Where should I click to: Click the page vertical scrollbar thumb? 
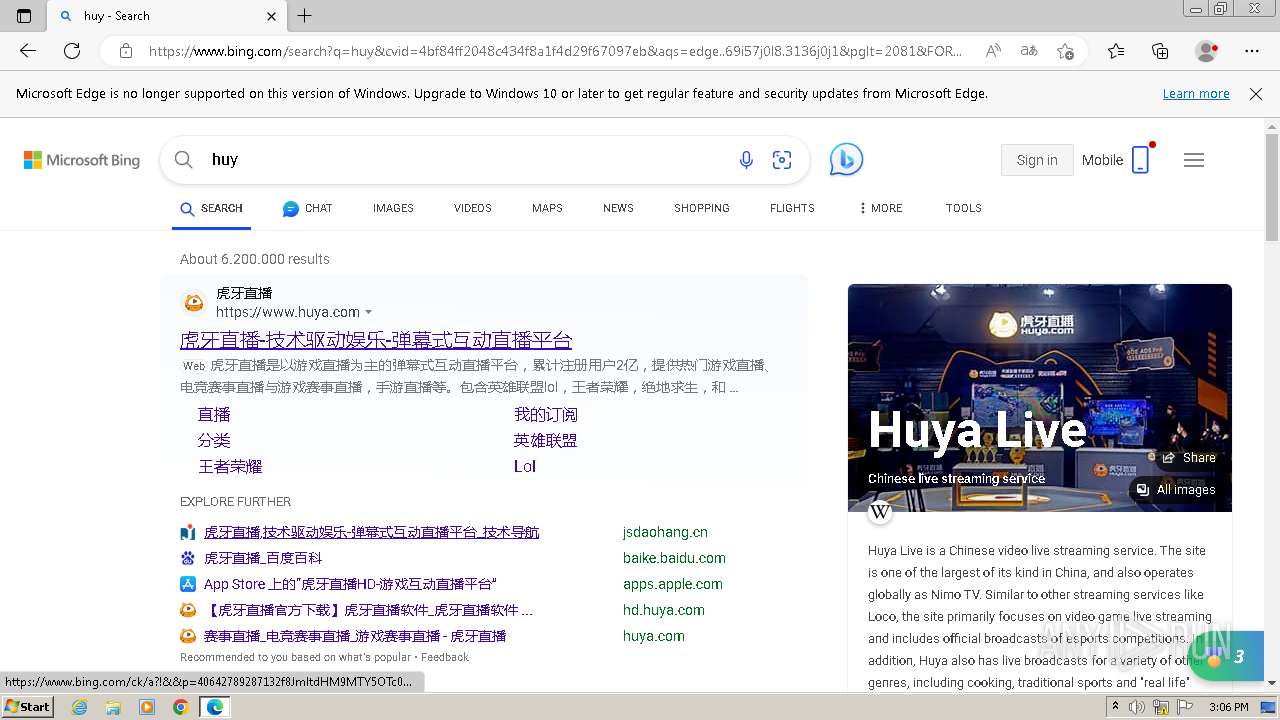[1272, 188]
